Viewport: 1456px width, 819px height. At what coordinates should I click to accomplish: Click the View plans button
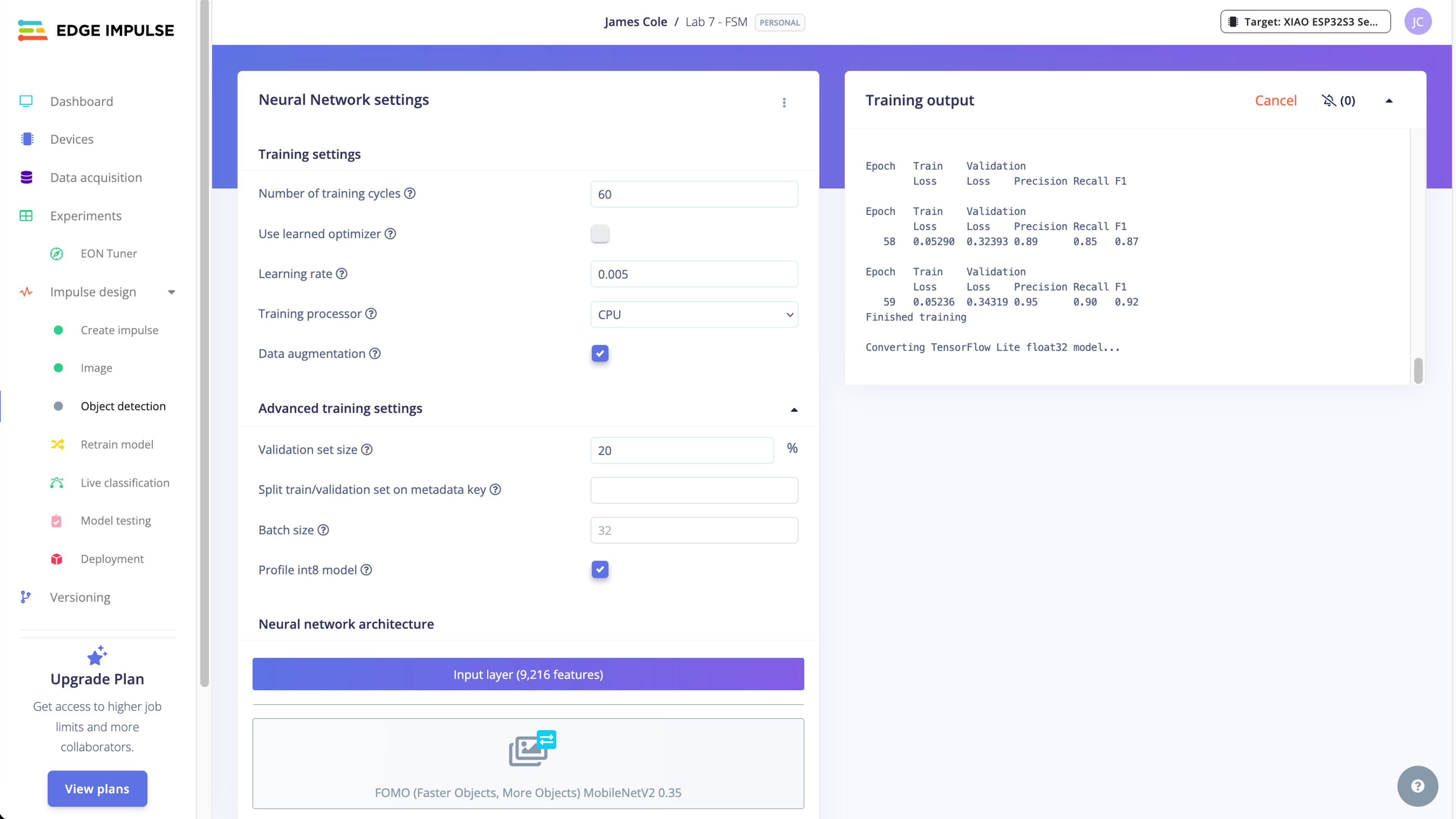coord(97,788)
